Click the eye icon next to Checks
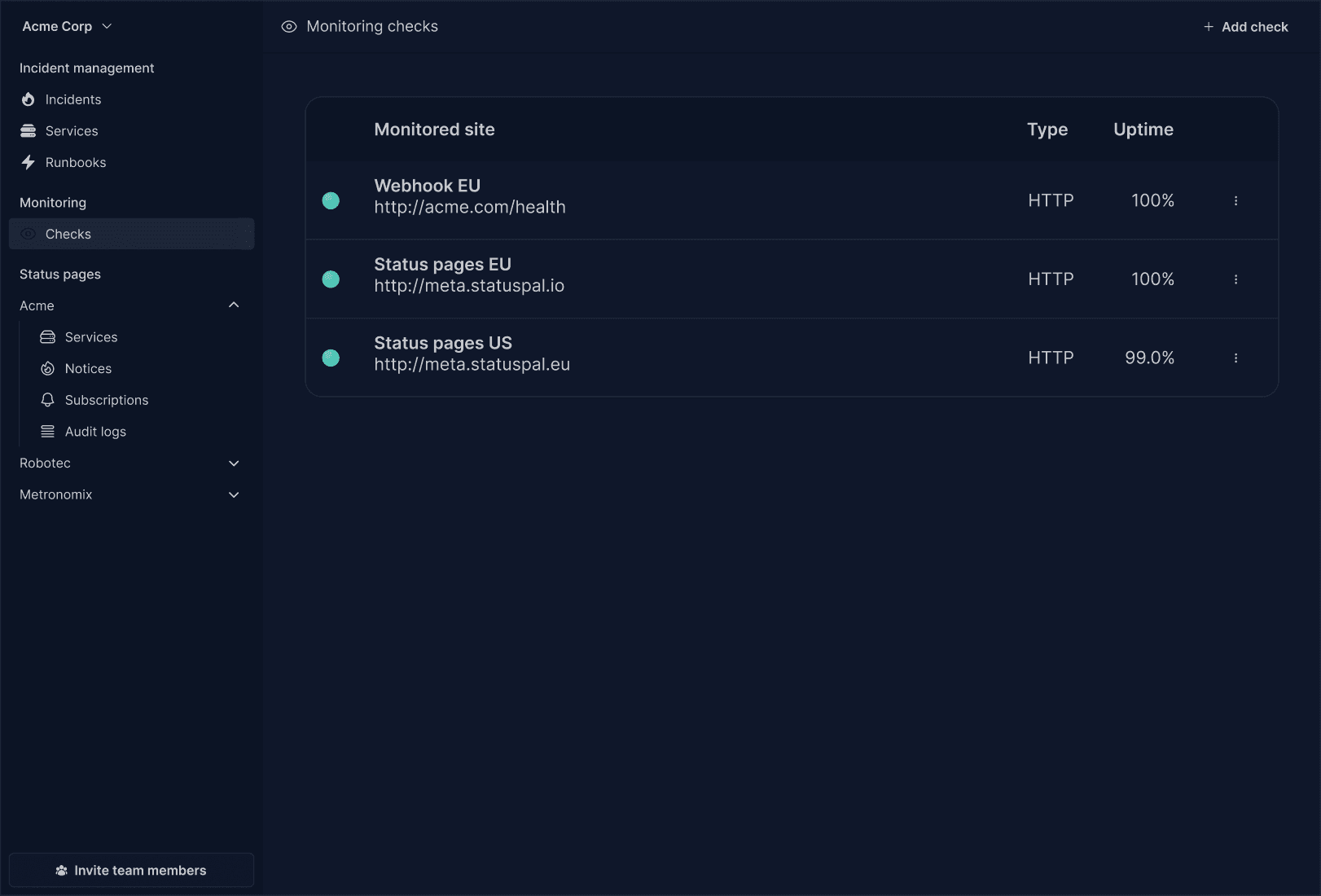Viewport: 1321px width, 896px height. pos(29,234)
